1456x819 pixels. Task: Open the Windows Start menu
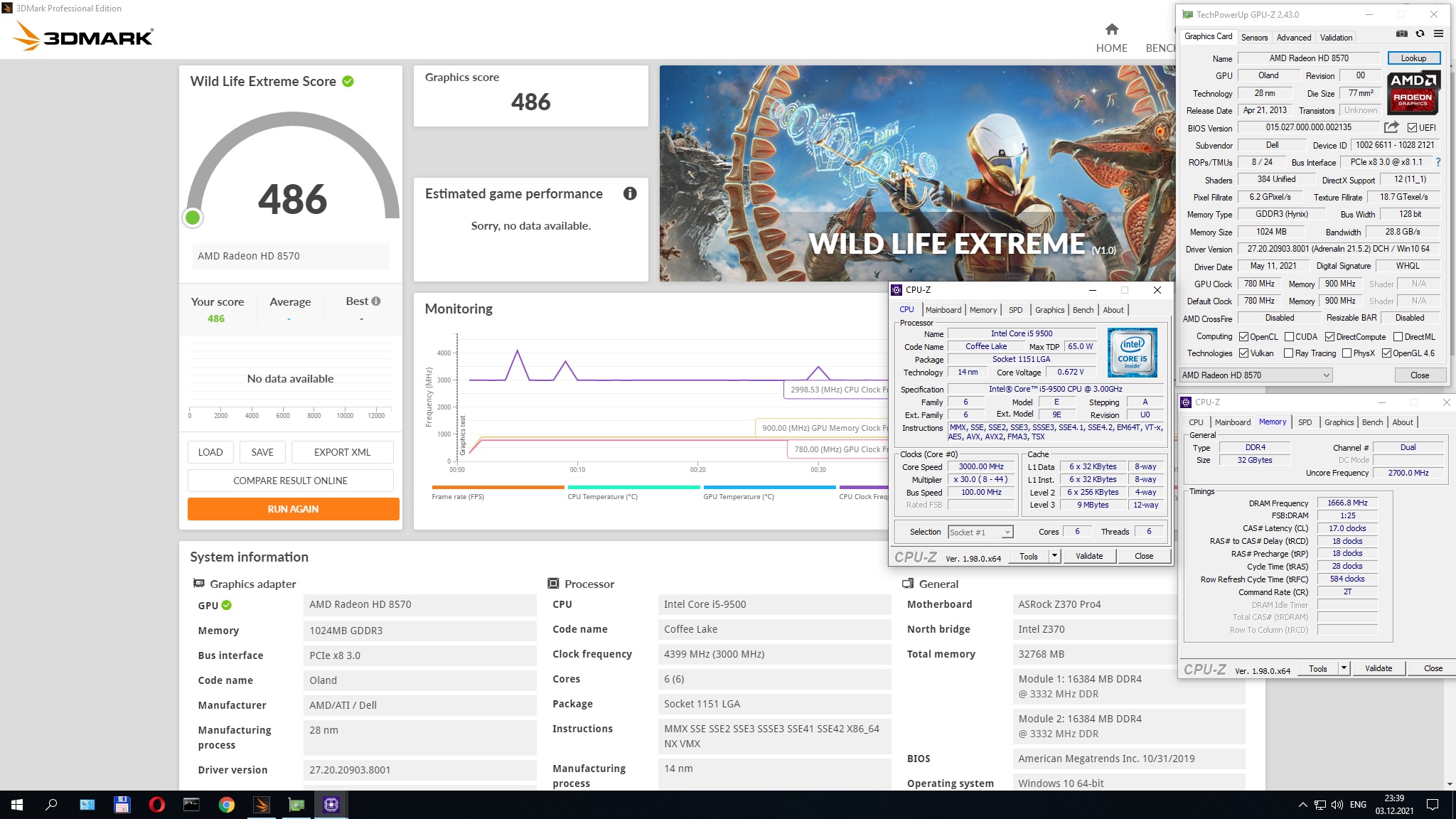[x=17, y=805]
